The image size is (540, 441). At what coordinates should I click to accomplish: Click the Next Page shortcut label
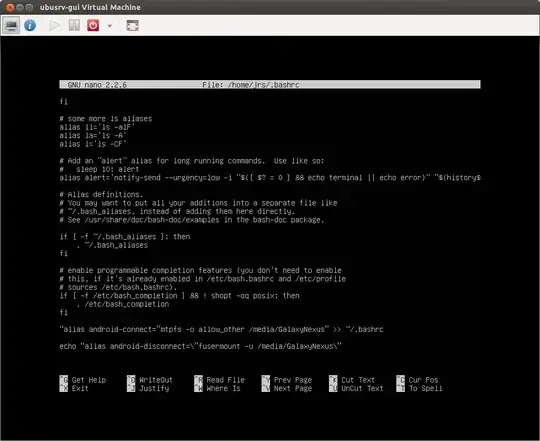pos(293,388)
